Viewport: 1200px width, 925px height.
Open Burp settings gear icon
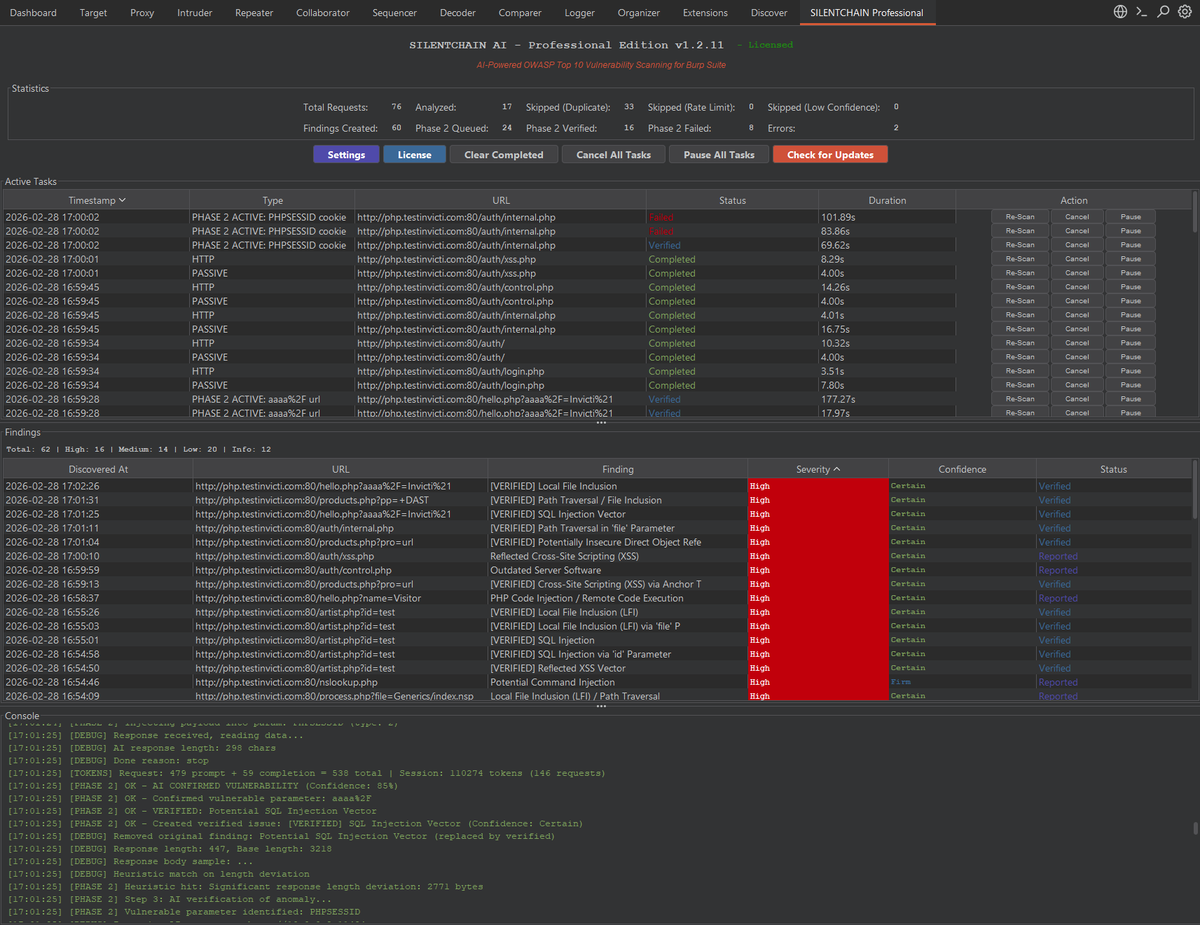pos(1185,12)
